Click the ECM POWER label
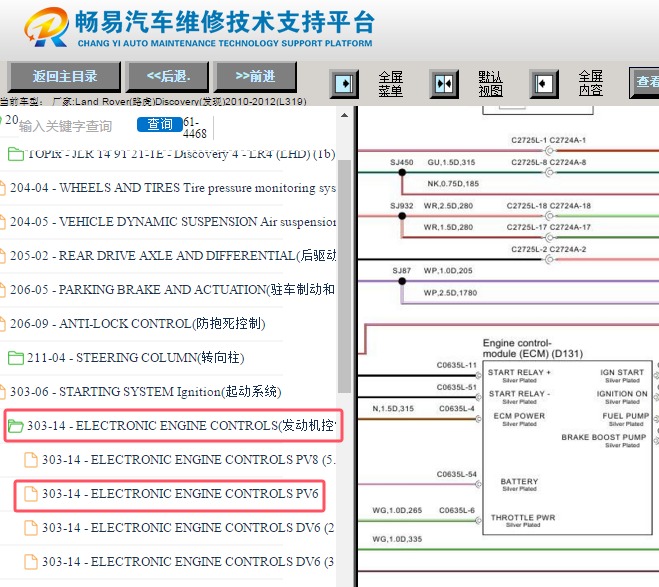659x587 pixels. [x=519, y=416]
